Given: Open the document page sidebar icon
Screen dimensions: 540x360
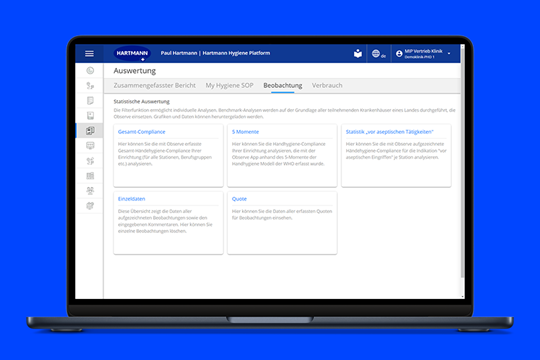Looking at the screenshot, I should tap(90, 101).
